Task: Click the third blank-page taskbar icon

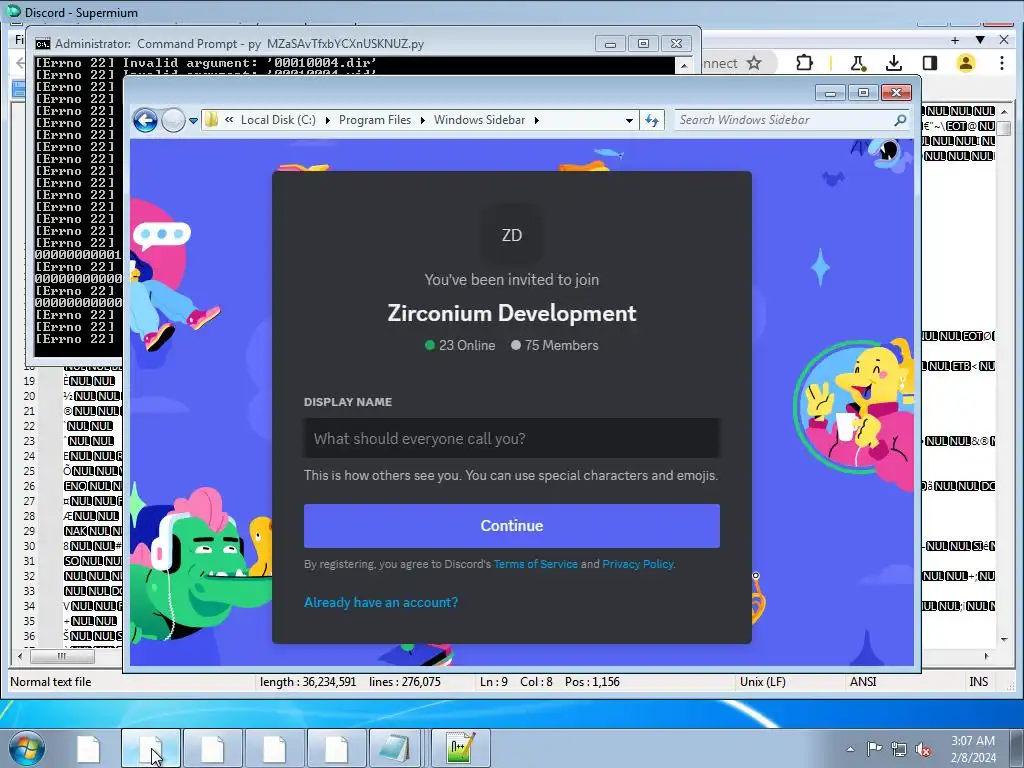Action: (212, 748)
